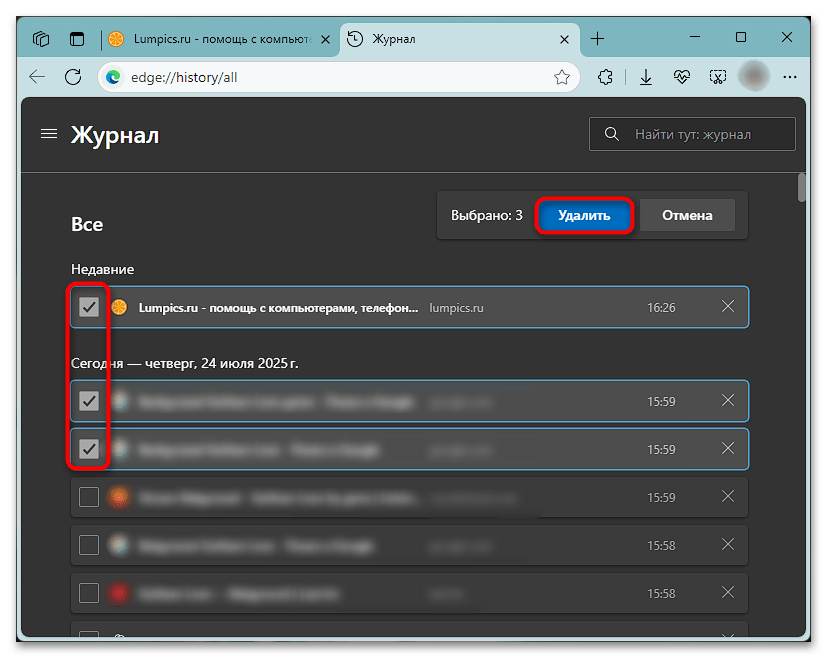Open the history hamburger menu
This screenshot has width=827, height=658.
point(49,133)
